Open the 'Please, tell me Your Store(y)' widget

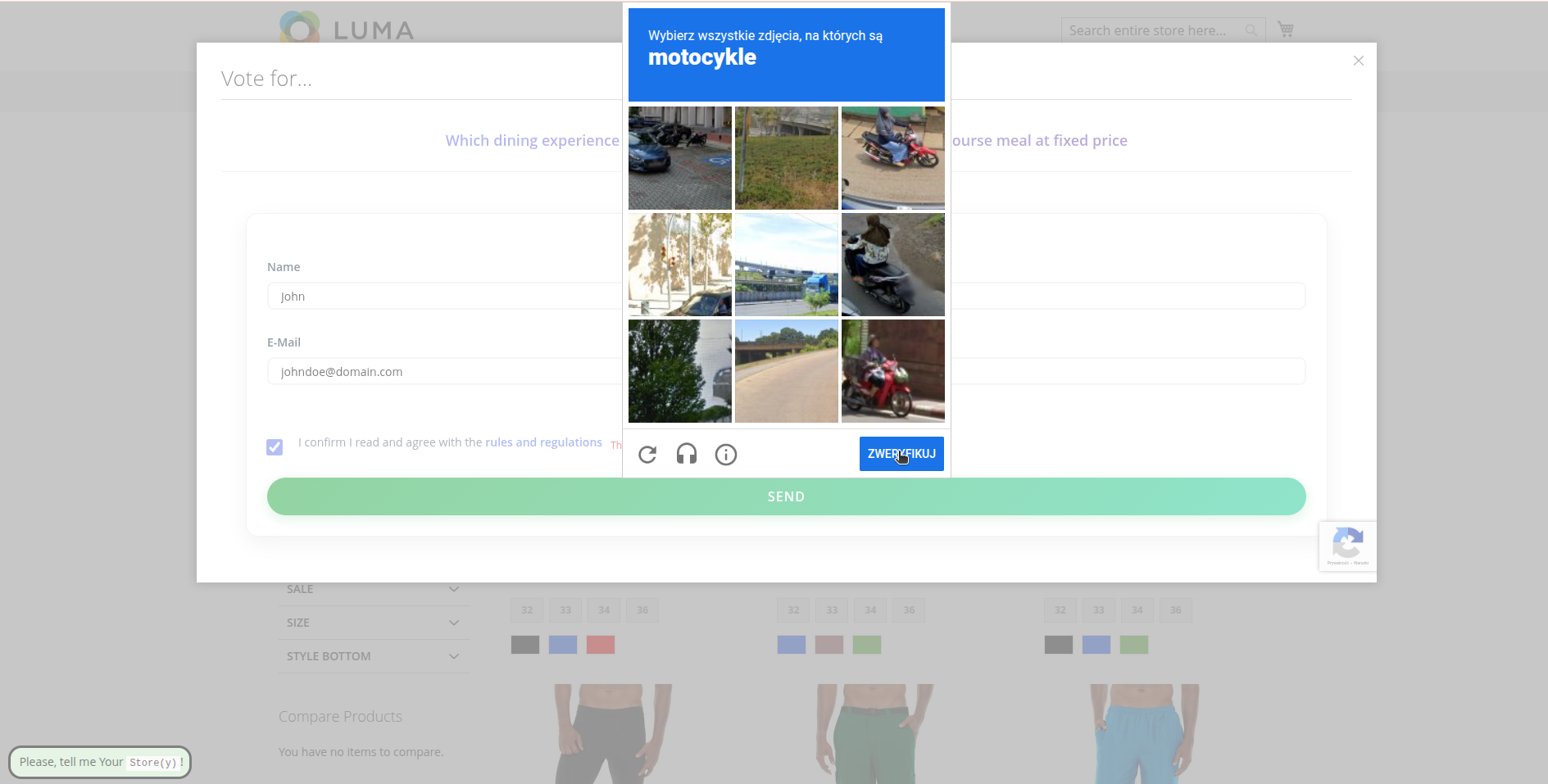click(100, 762)
